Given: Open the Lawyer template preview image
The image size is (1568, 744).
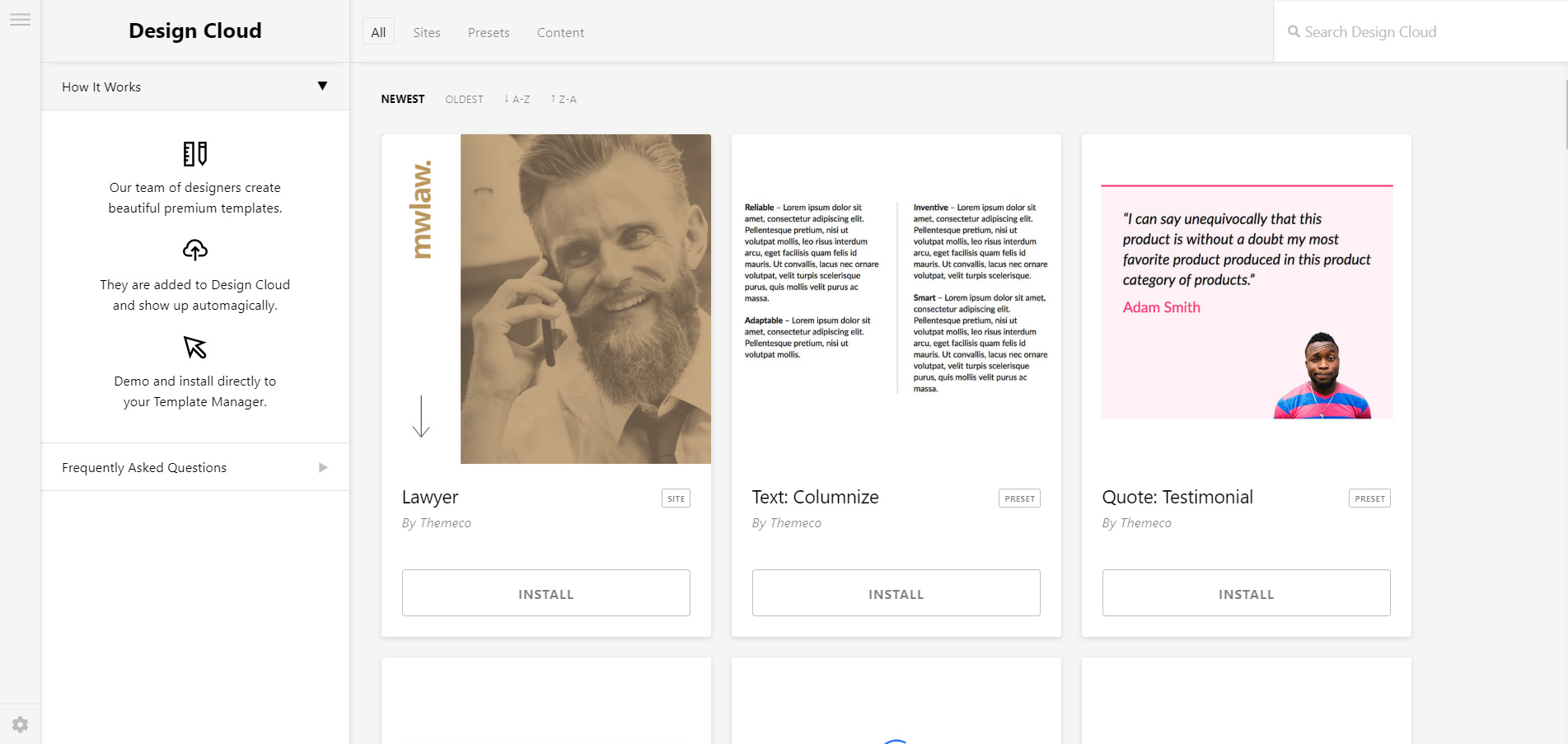Looking at the screenshot, I should (x=546, y=299).
